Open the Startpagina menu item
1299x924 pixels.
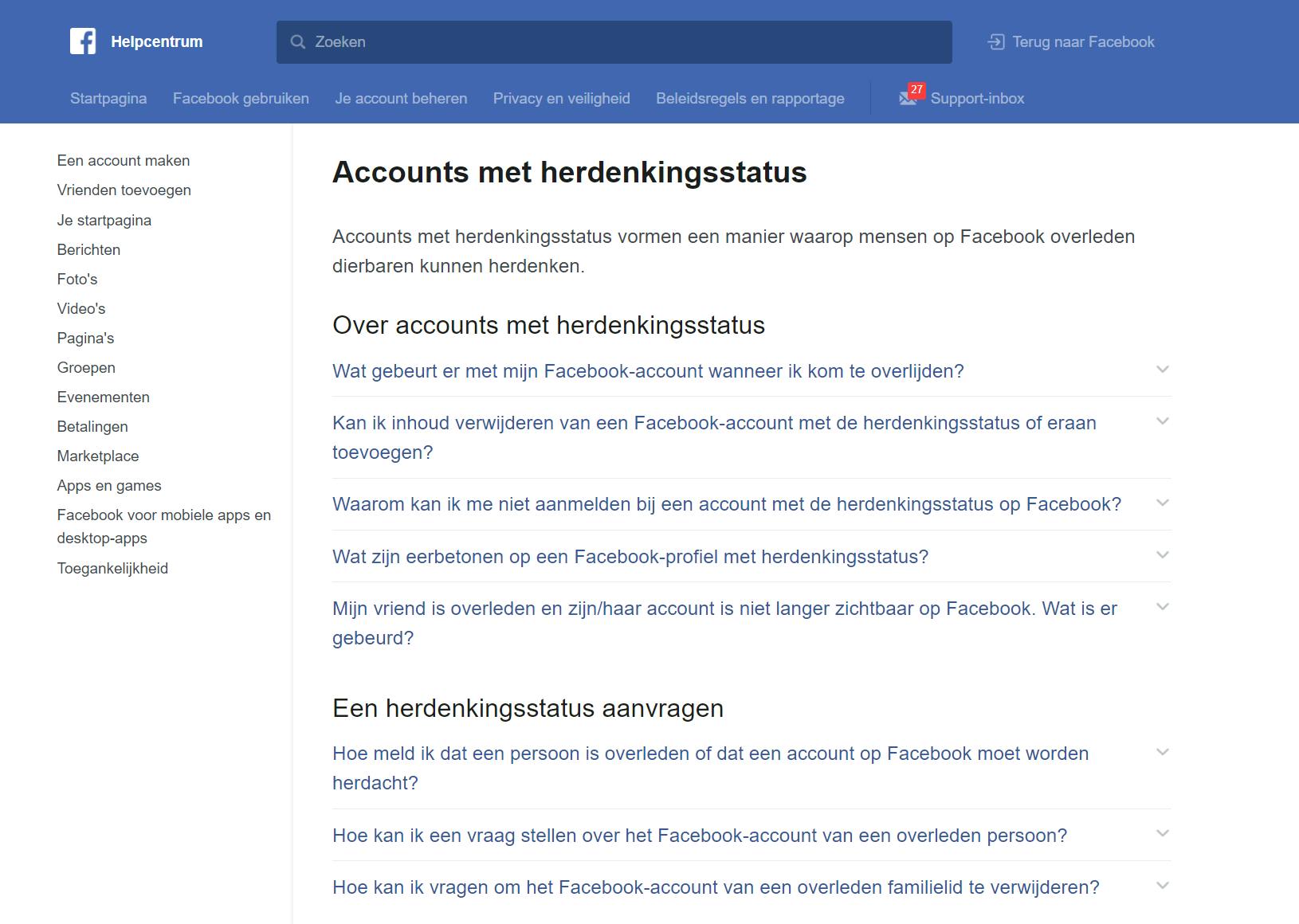(x=108, y=99)
